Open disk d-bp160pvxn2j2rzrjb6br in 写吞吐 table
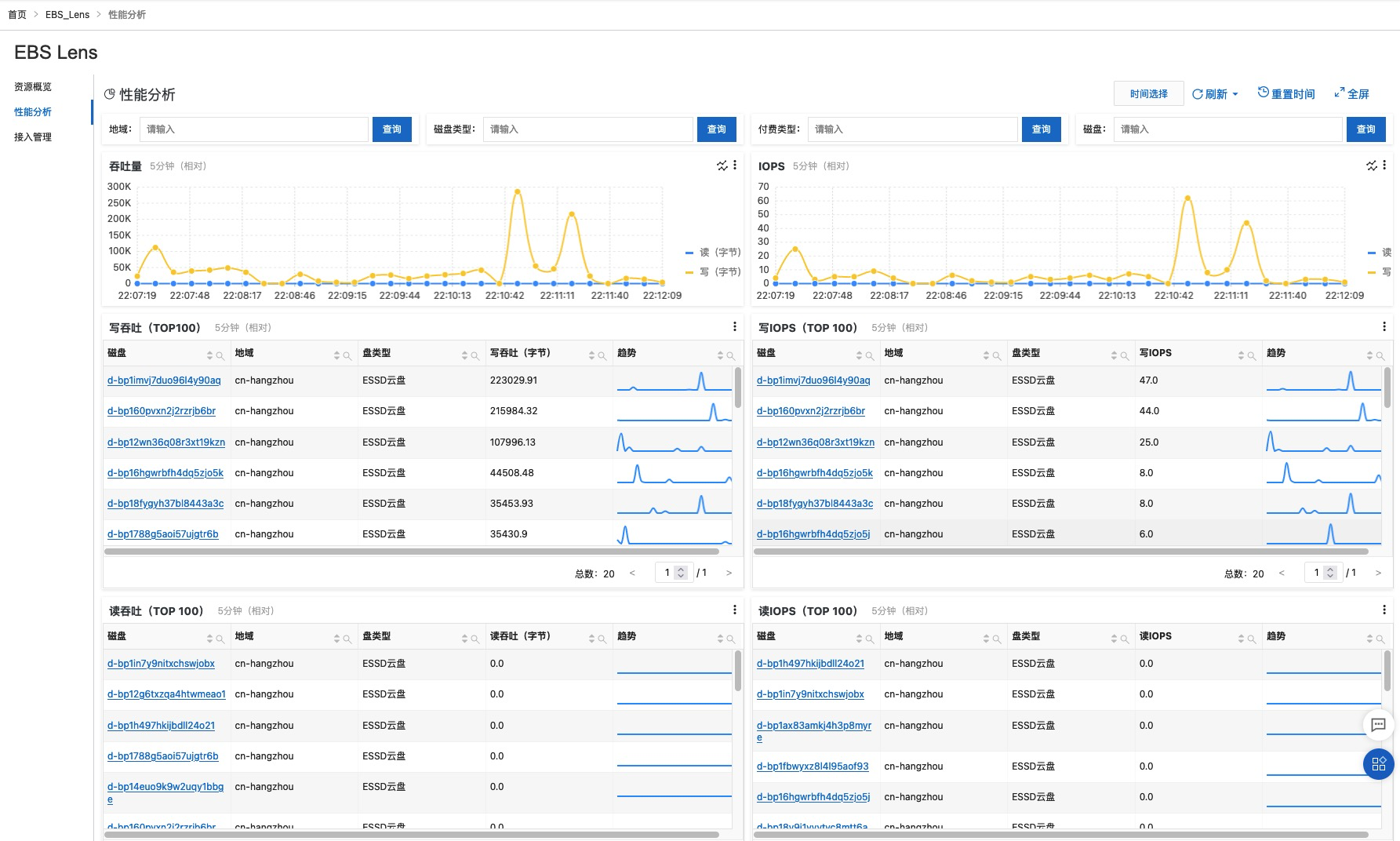 point(162,411)
